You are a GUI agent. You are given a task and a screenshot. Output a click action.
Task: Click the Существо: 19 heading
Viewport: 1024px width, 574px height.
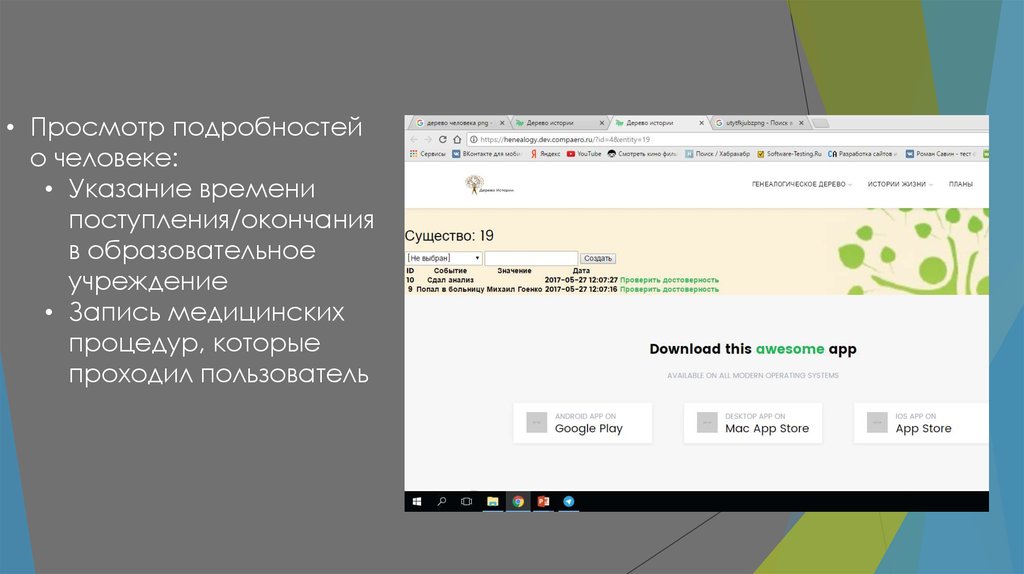449,236
